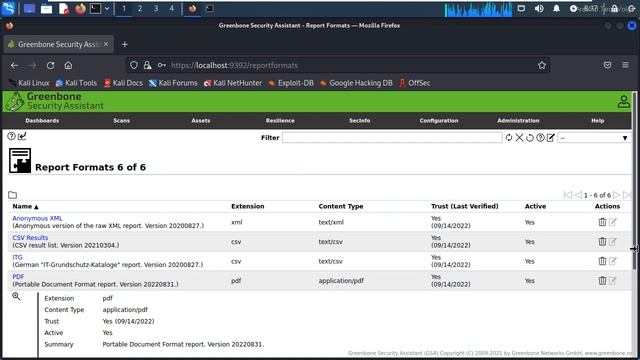Click the Greenbone Security Assistant logo

point(55,101)
